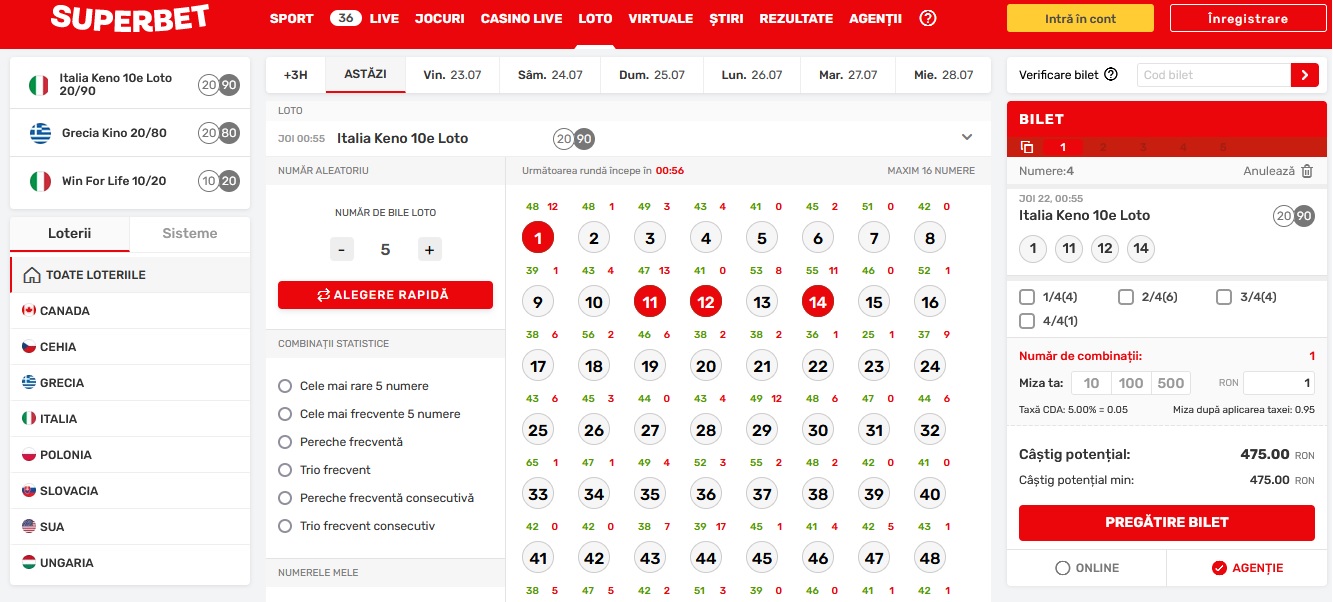1333x602 pixels.
Task: Click the ALEGERE RAPIDĂ button
Action: [385, 295]
